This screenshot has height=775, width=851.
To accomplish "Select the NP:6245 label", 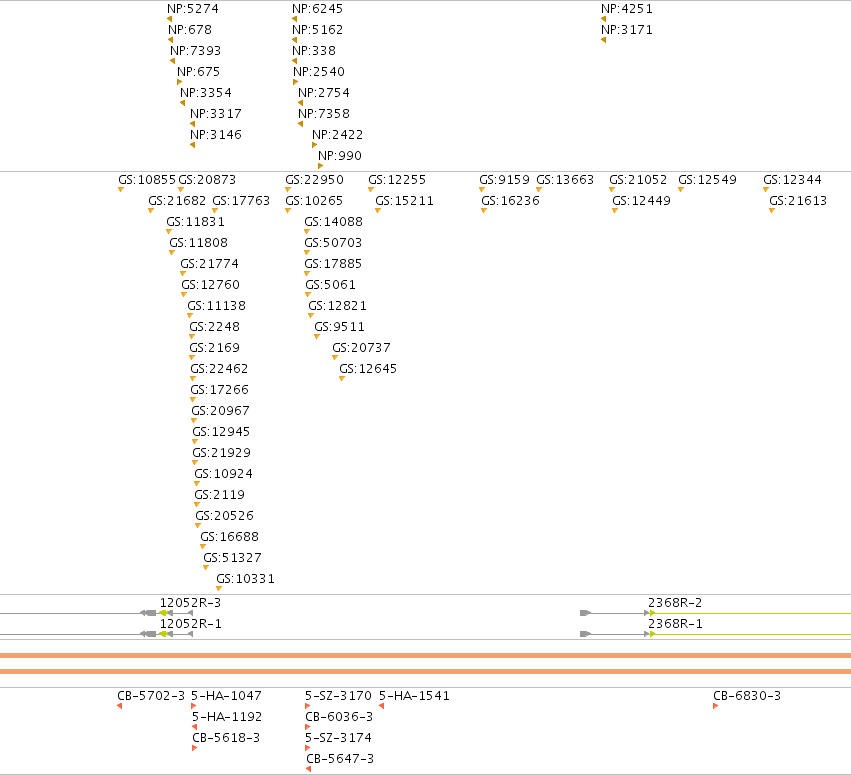I will [317, 9].
